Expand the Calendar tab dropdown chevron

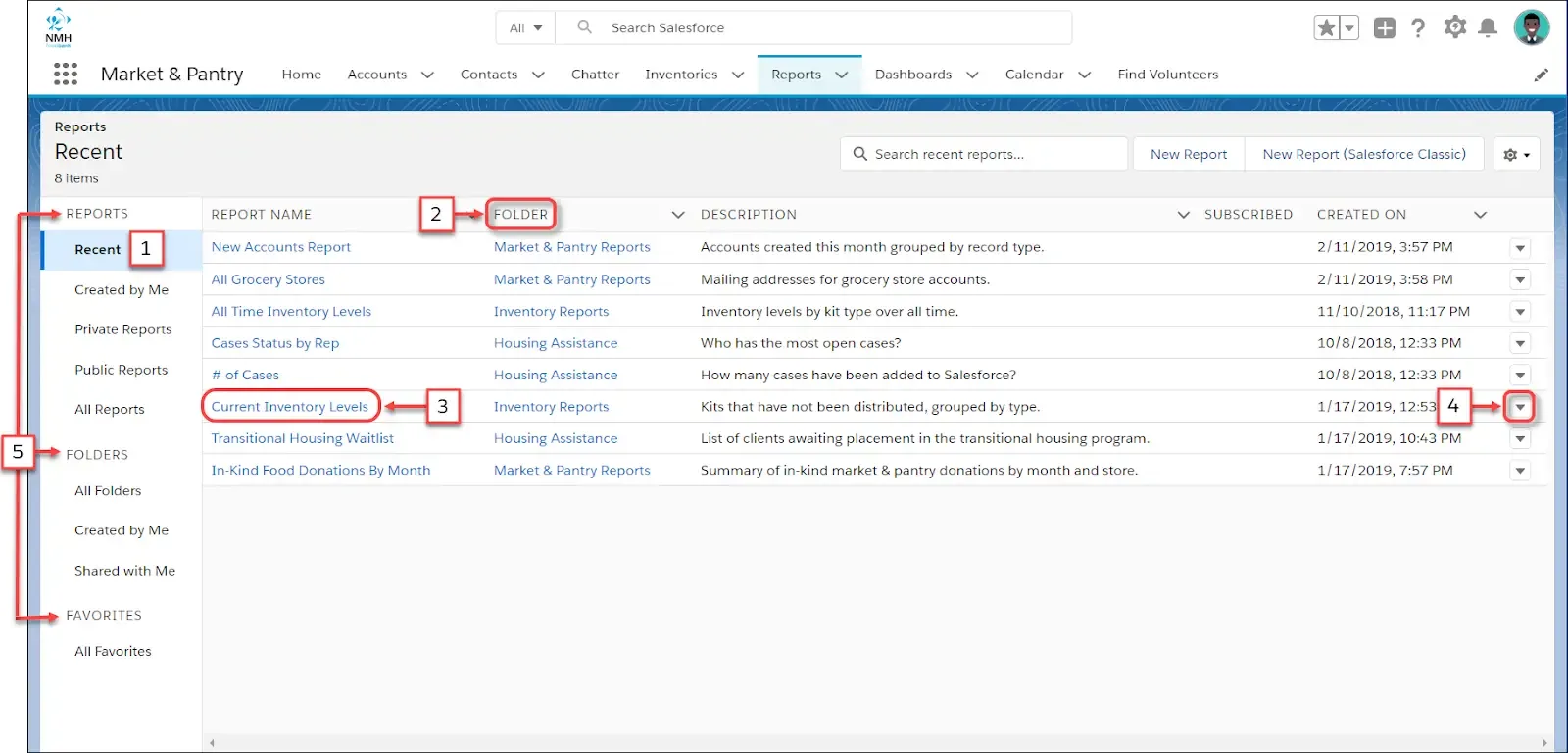[x=1085, y=75]
